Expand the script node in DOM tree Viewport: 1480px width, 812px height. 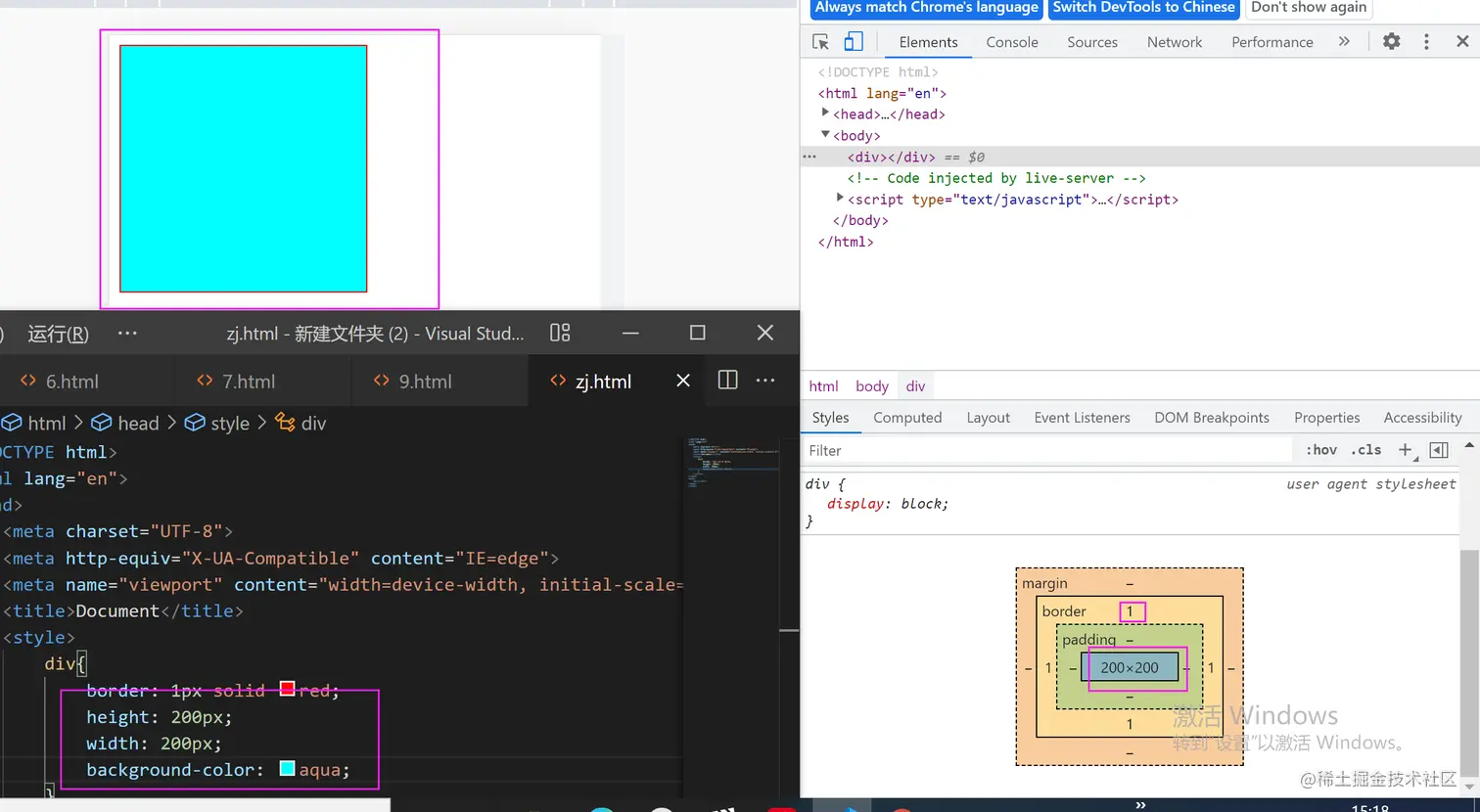(x=840, y=198)
